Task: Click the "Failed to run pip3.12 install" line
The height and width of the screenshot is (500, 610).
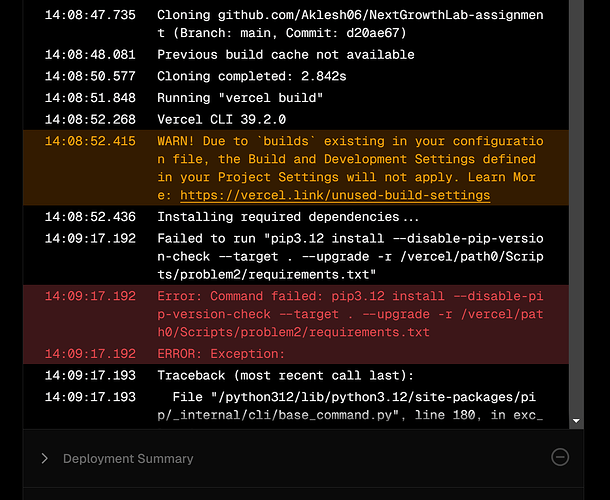Action: point(296,256)
